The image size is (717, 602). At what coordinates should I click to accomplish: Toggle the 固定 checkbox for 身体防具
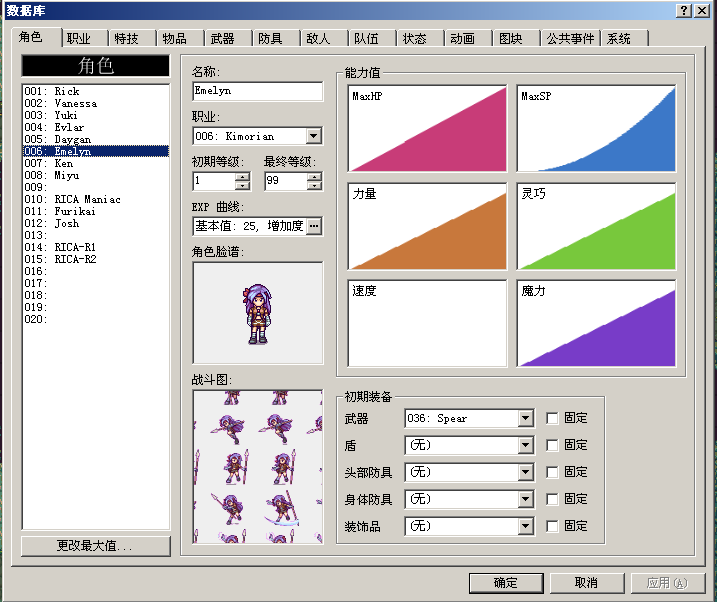pos(552,499)
